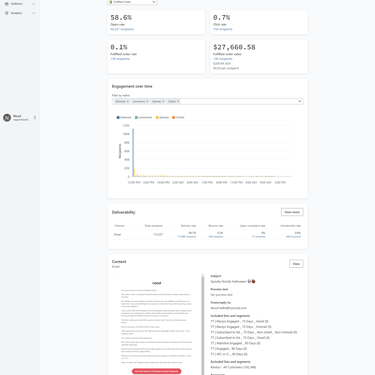Open the account switcher arrows

tap(35, 118)
